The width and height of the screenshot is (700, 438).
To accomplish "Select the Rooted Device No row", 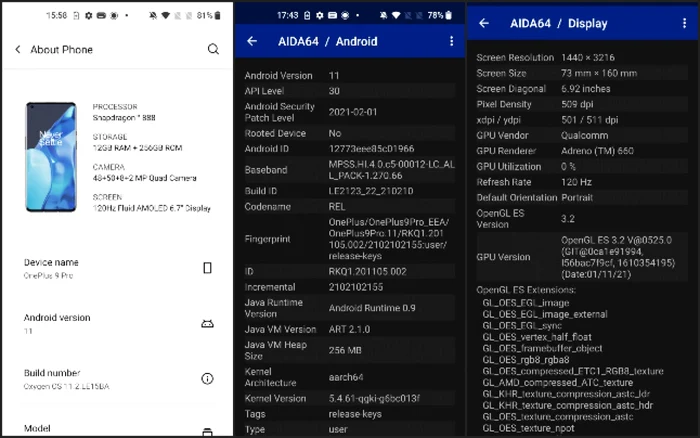I will pos(350,133).
